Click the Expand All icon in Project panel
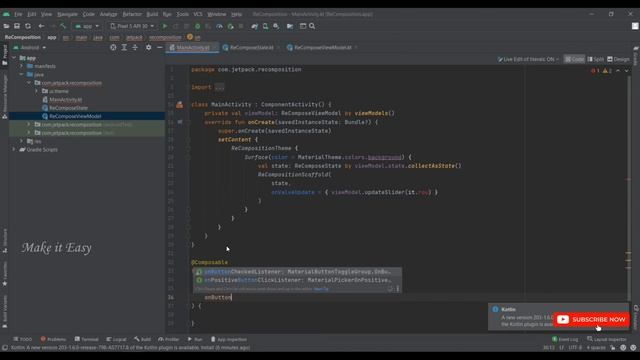Viewport: 640px width, 360px height. [124, 47]
